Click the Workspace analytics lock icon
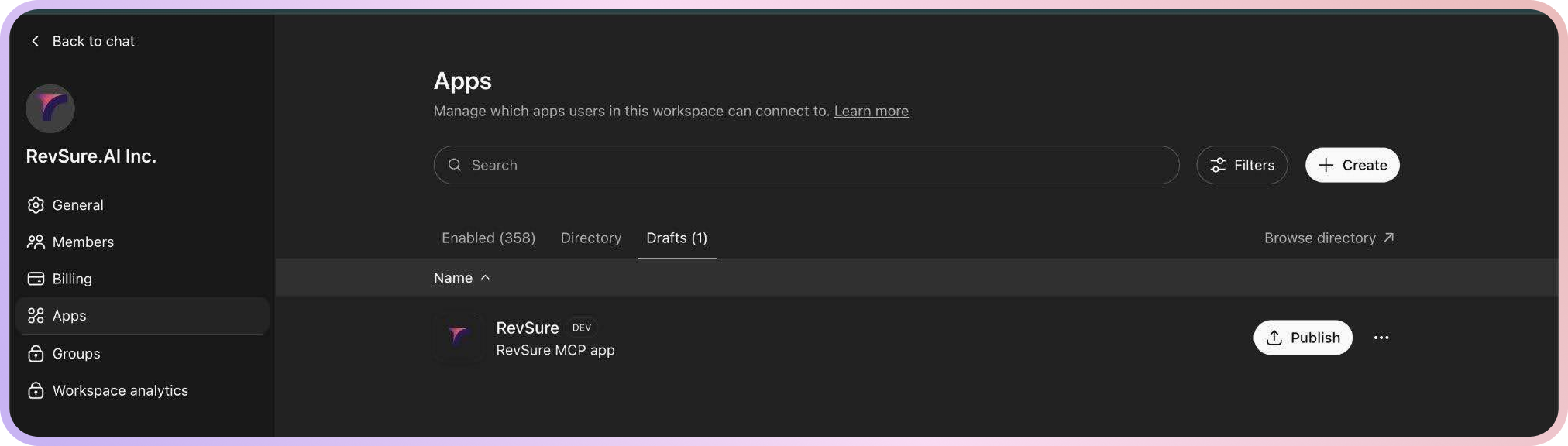 36,390
